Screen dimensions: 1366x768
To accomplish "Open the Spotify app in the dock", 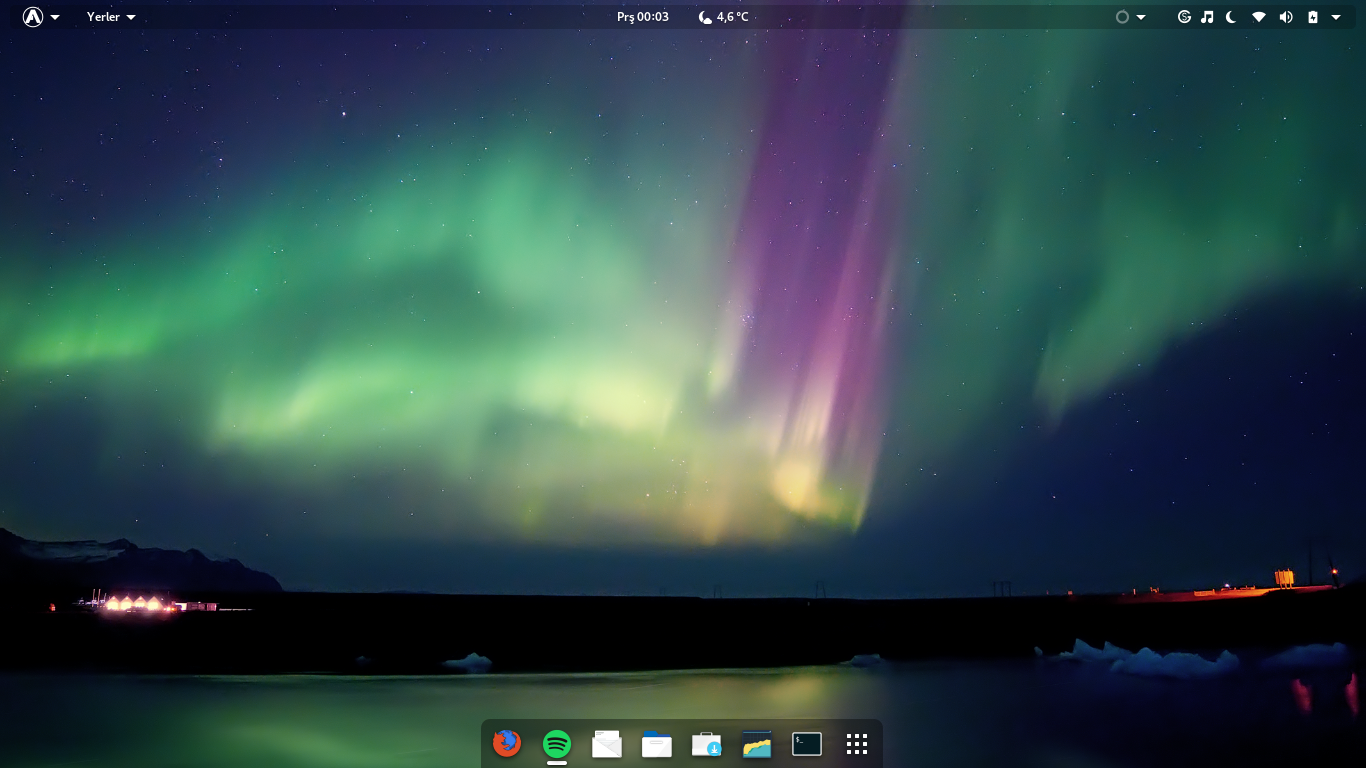I will 557,743.
